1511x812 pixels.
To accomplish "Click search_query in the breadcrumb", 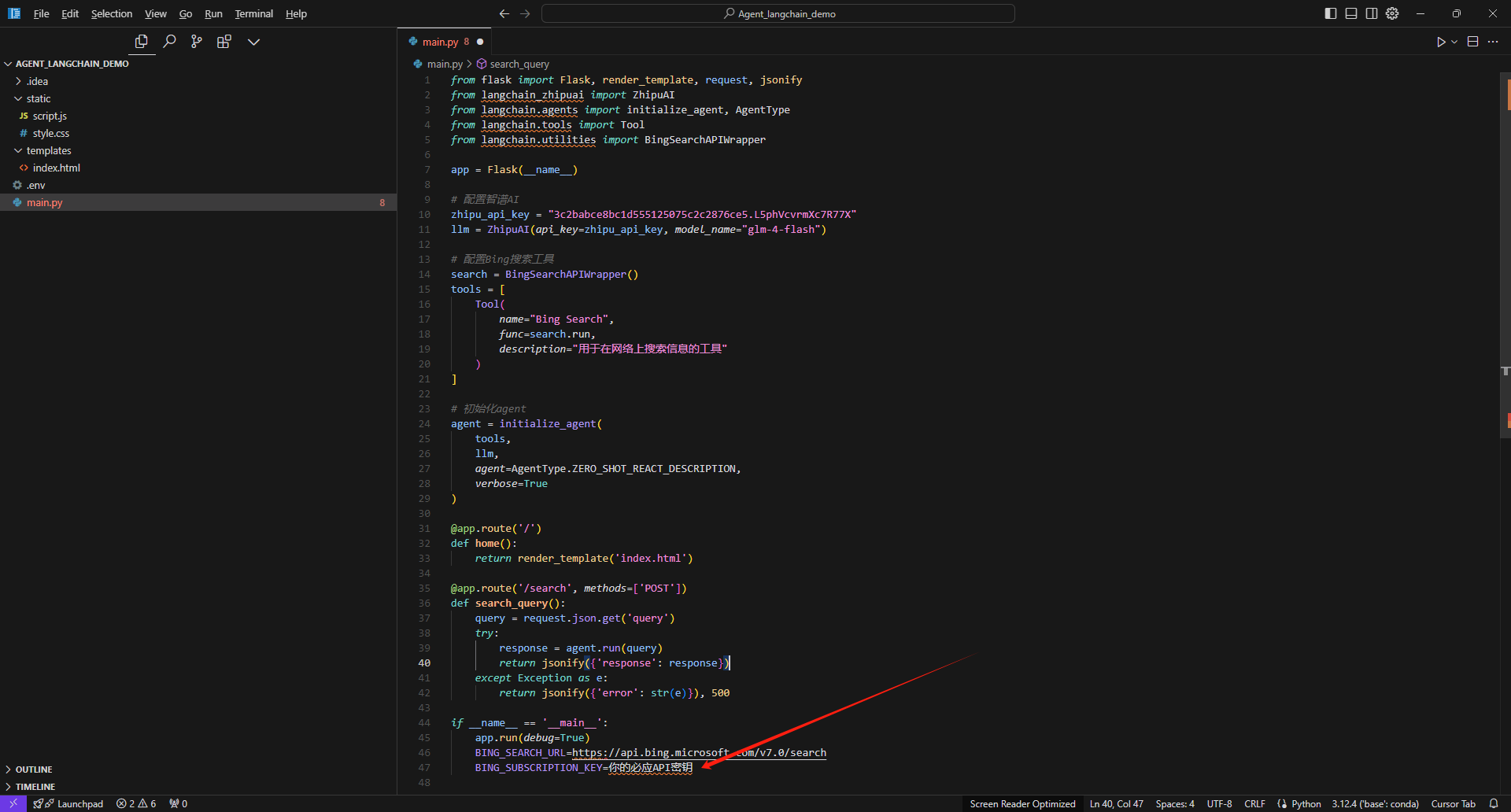I will tap(519, 64).
